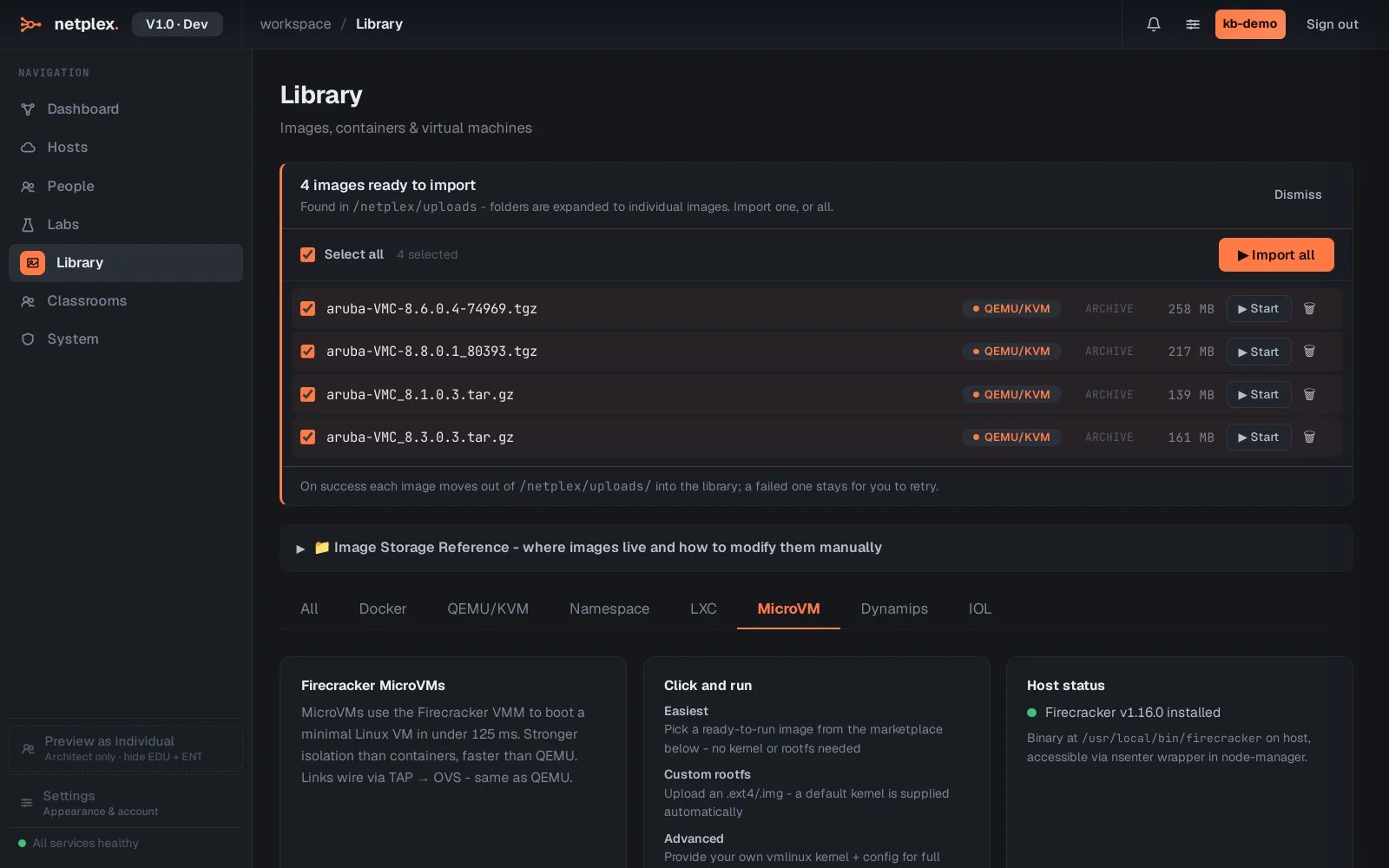The image size is (1389, 868).
Task: Click the Sign out link
Action: [x=1333, y=24]
